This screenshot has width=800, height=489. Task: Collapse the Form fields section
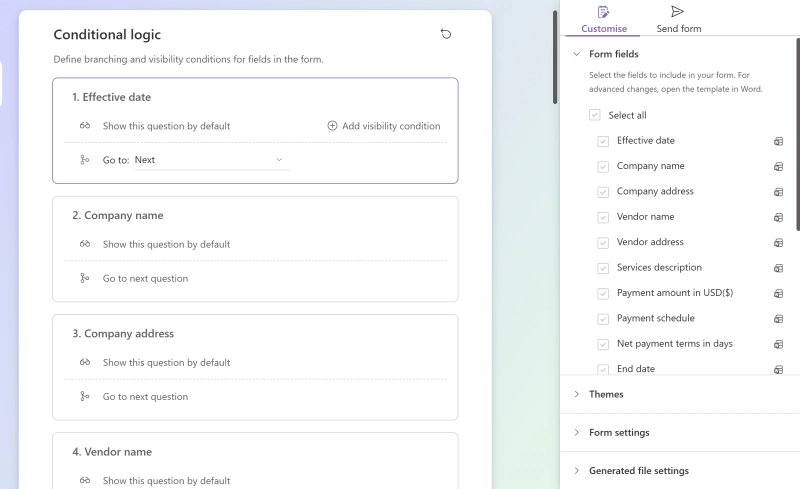[577, 54]
